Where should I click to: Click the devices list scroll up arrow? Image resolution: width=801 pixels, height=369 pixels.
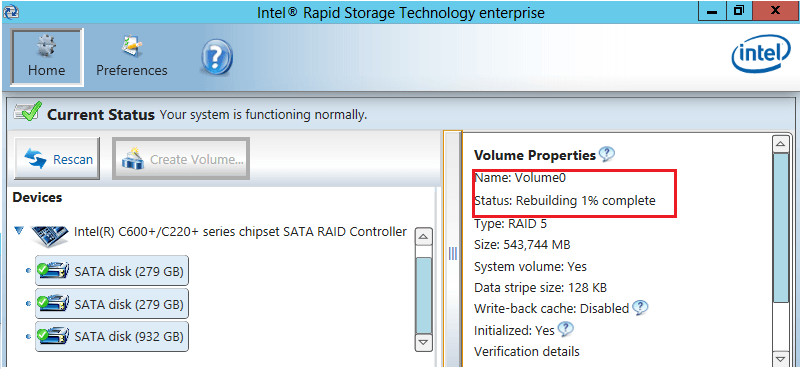click(x=423, y=237)
